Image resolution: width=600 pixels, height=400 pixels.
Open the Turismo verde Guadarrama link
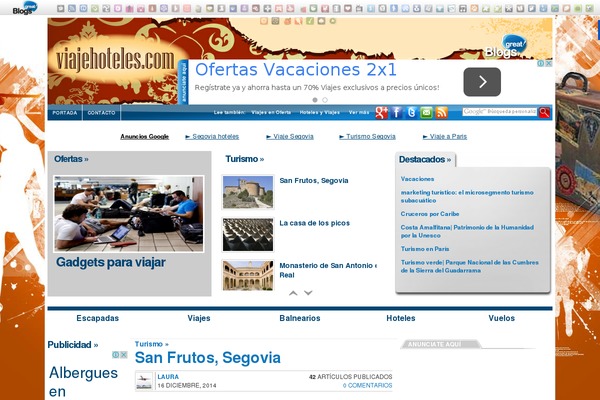[x=470, y=266]
